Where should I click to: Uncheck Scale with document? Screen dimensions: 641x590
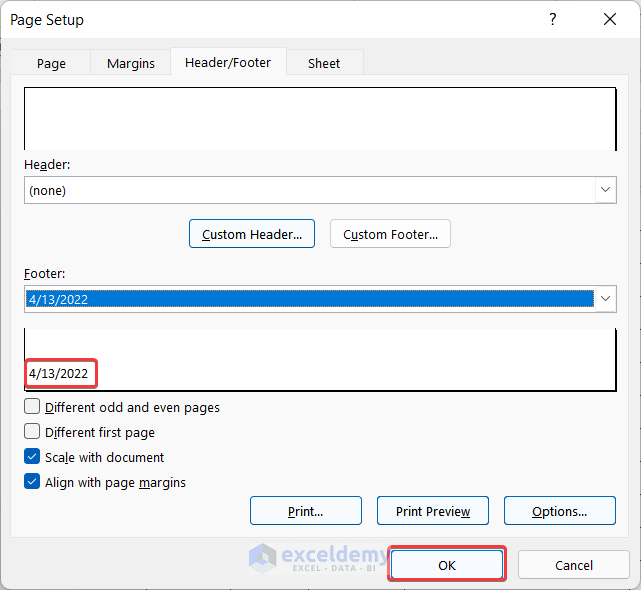(33, 457)
